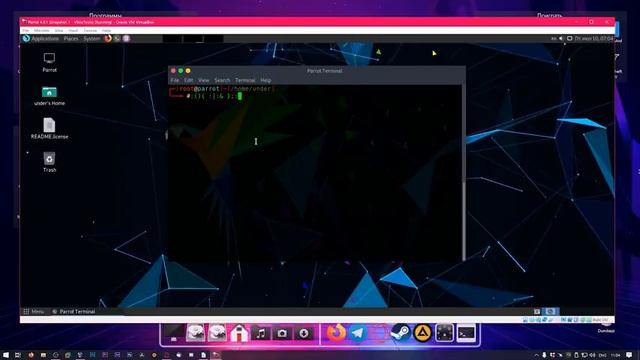Show hidden Windows tray icons
The height and width of the screenshot is (360, 640).
(x=536, y=355)
